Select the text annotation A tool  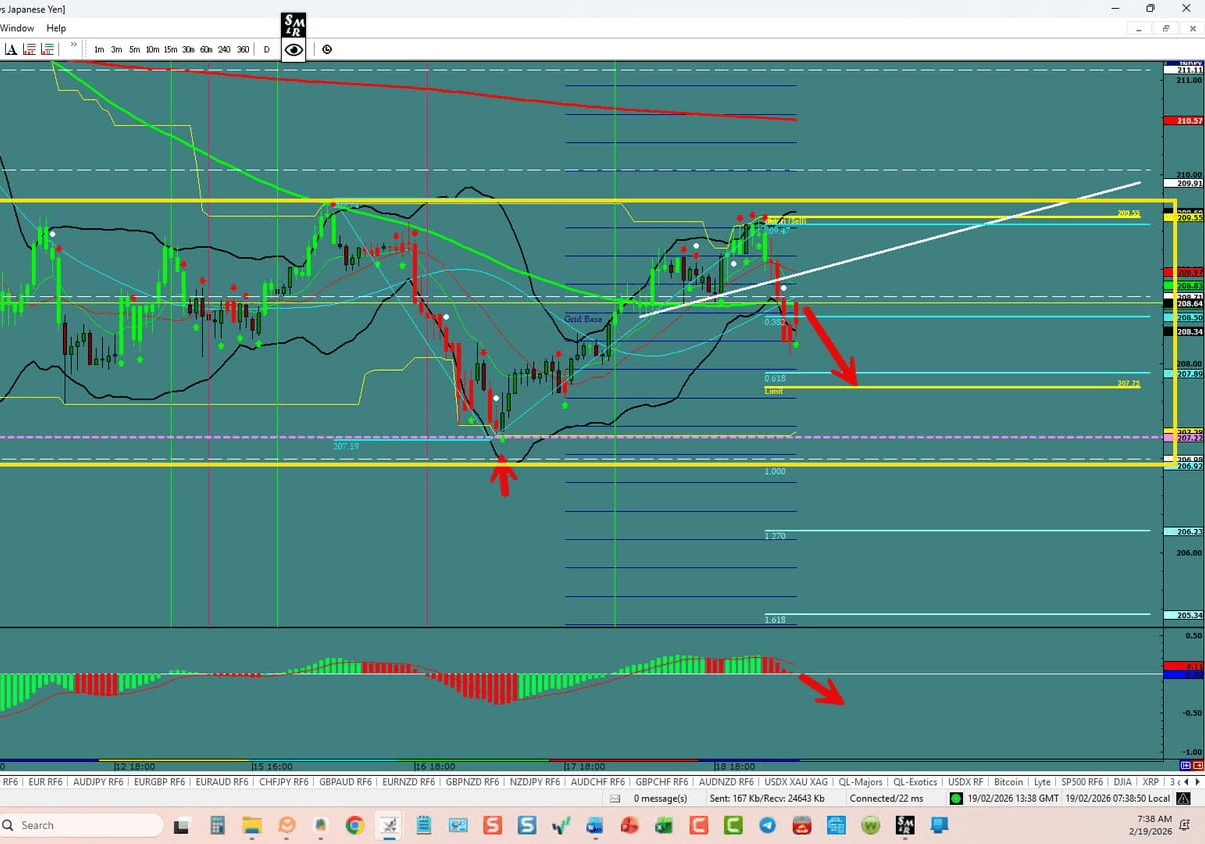tap(13, 48)
